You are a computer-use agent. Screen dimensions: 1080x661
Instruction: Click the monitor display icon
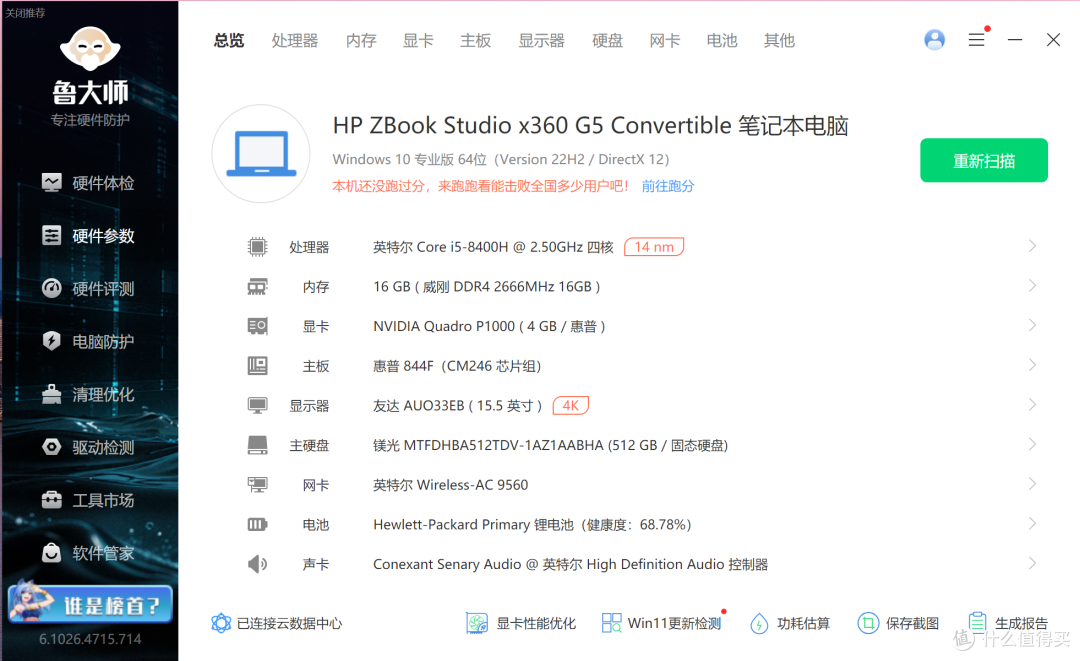[x=258, y=406]
